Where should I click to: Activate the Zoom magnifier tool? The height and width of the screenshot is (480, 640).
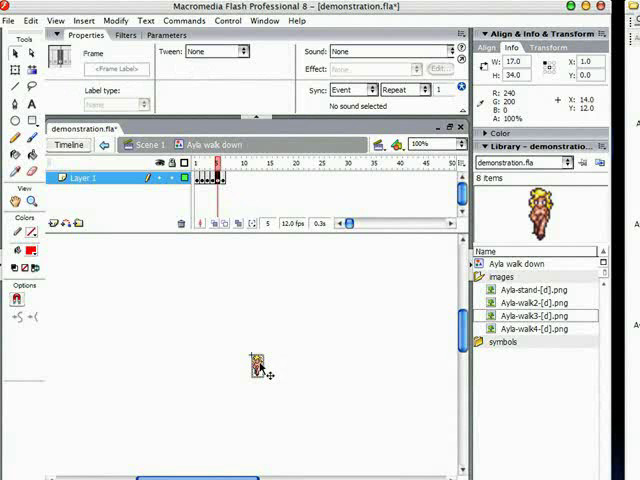point(32,201)
